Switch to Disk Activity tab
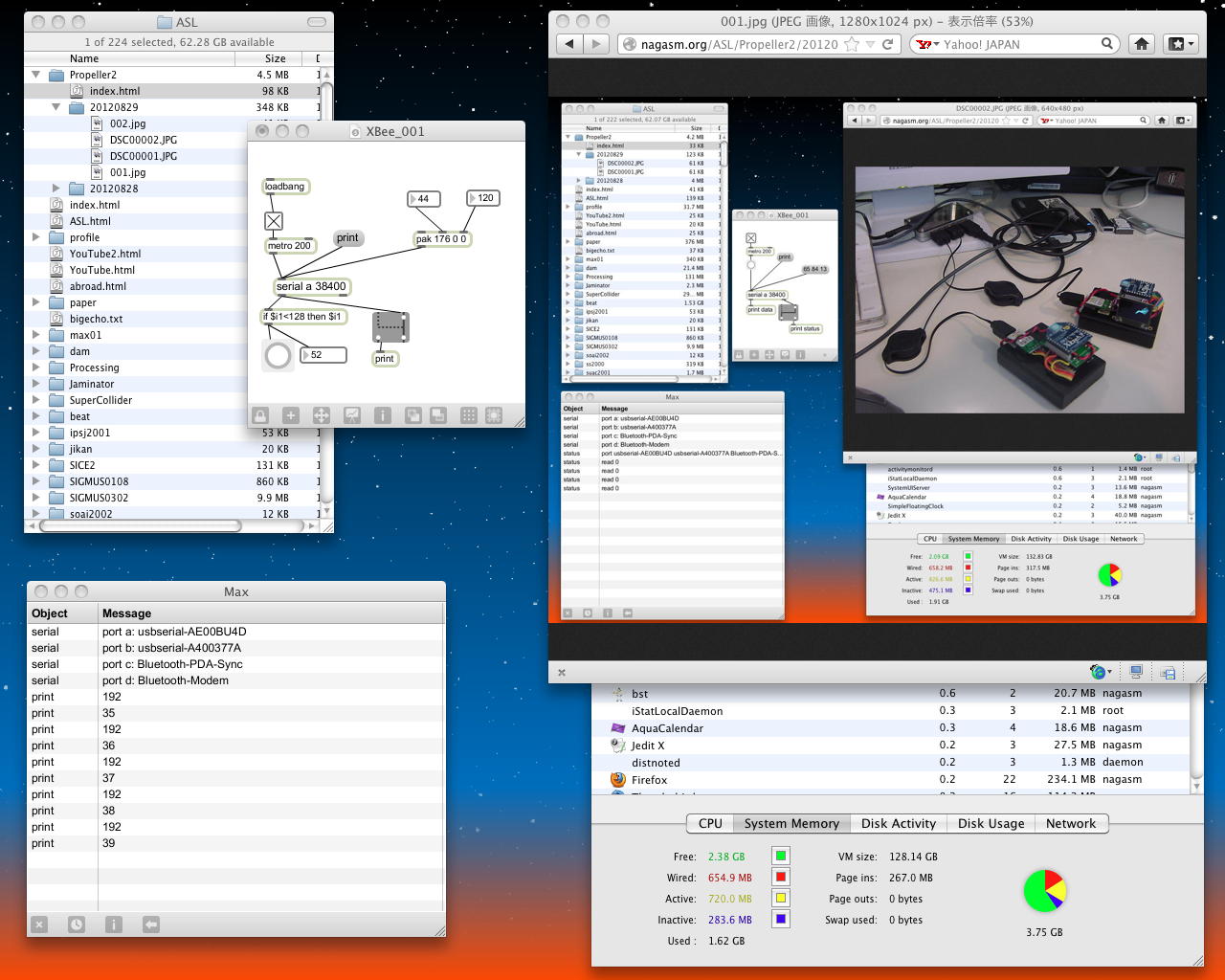The width and height of the screenshot is (1225, 980). point(898,823)
